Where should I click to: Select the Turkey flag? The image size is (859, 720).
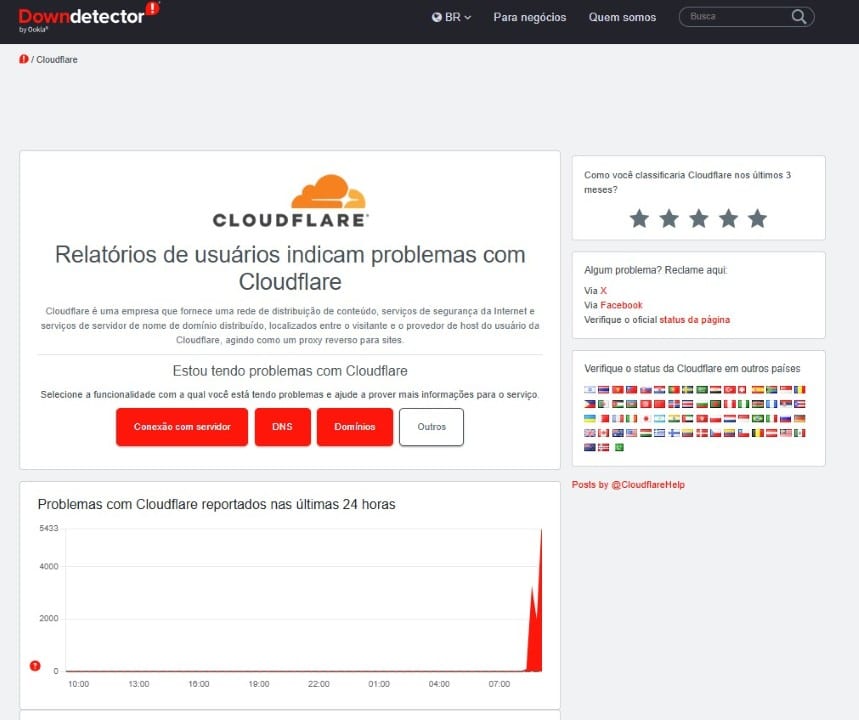tap(730, 390)
